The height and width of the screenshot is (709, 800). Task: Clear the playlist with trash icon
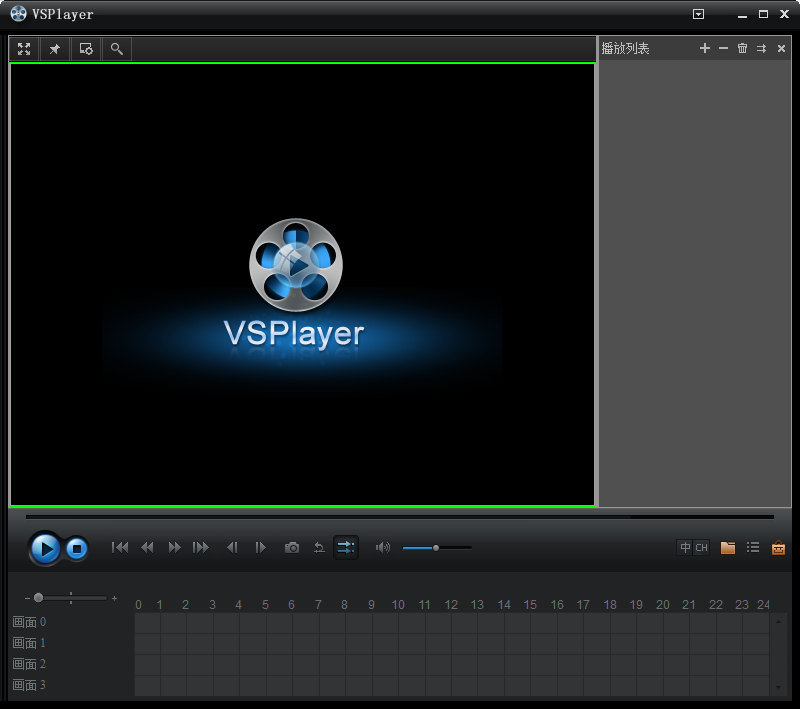click(742, 48)
